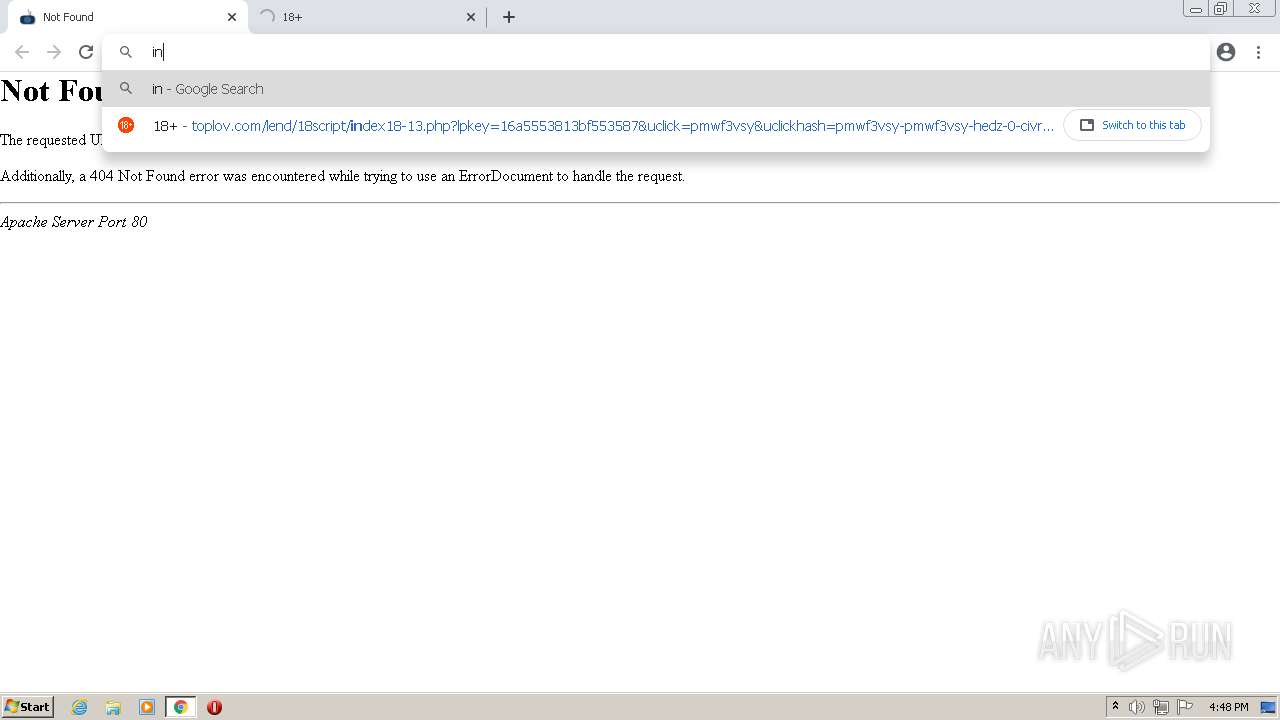Screen dimensions: 1280x720
Task: Close the Chrome window
Action: [1254, 9]
